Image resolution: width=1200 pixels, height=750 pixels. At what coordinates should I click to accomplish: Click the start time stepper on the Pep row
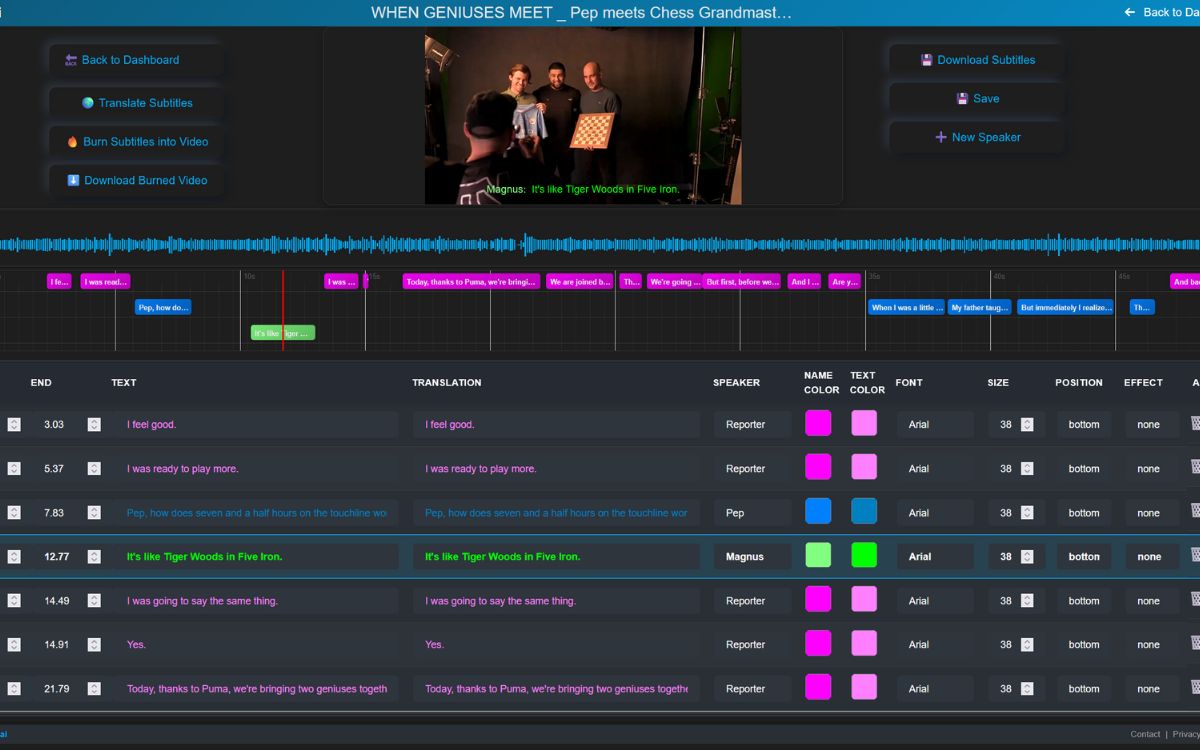(14, 512)
